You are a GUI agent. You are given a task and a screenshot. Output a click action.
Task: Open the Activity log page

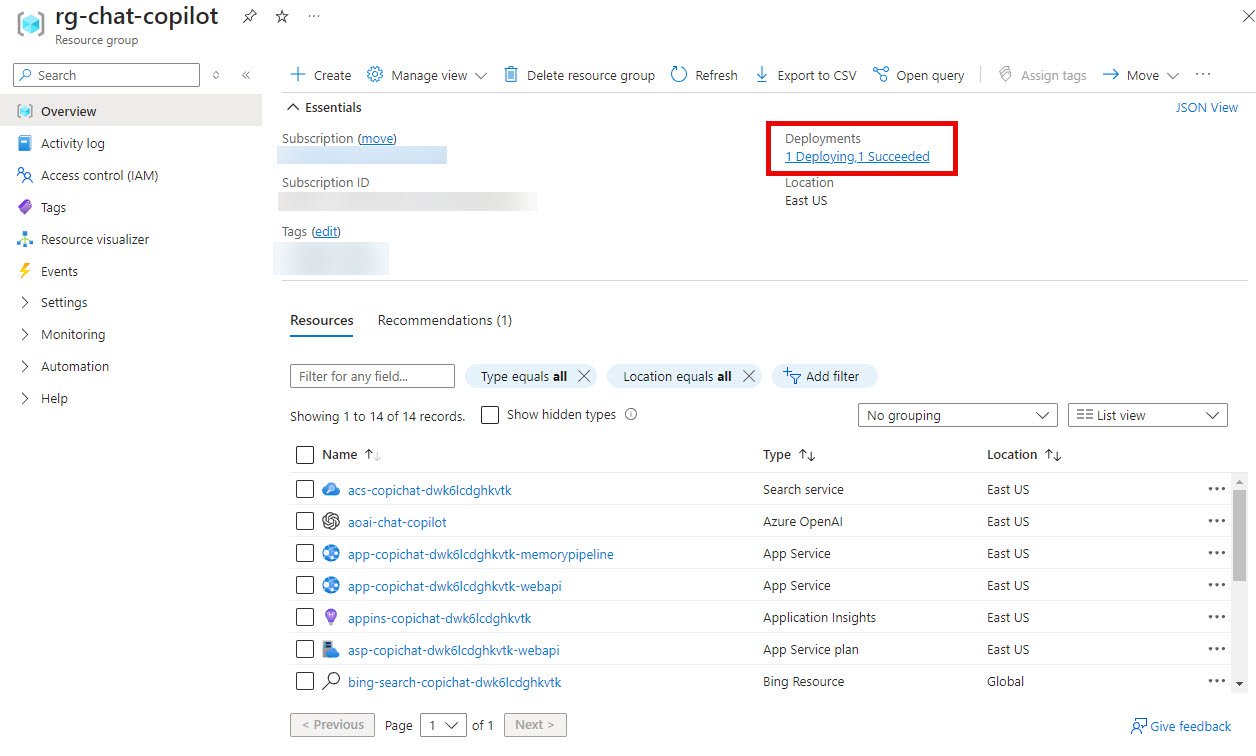point(72,143)
